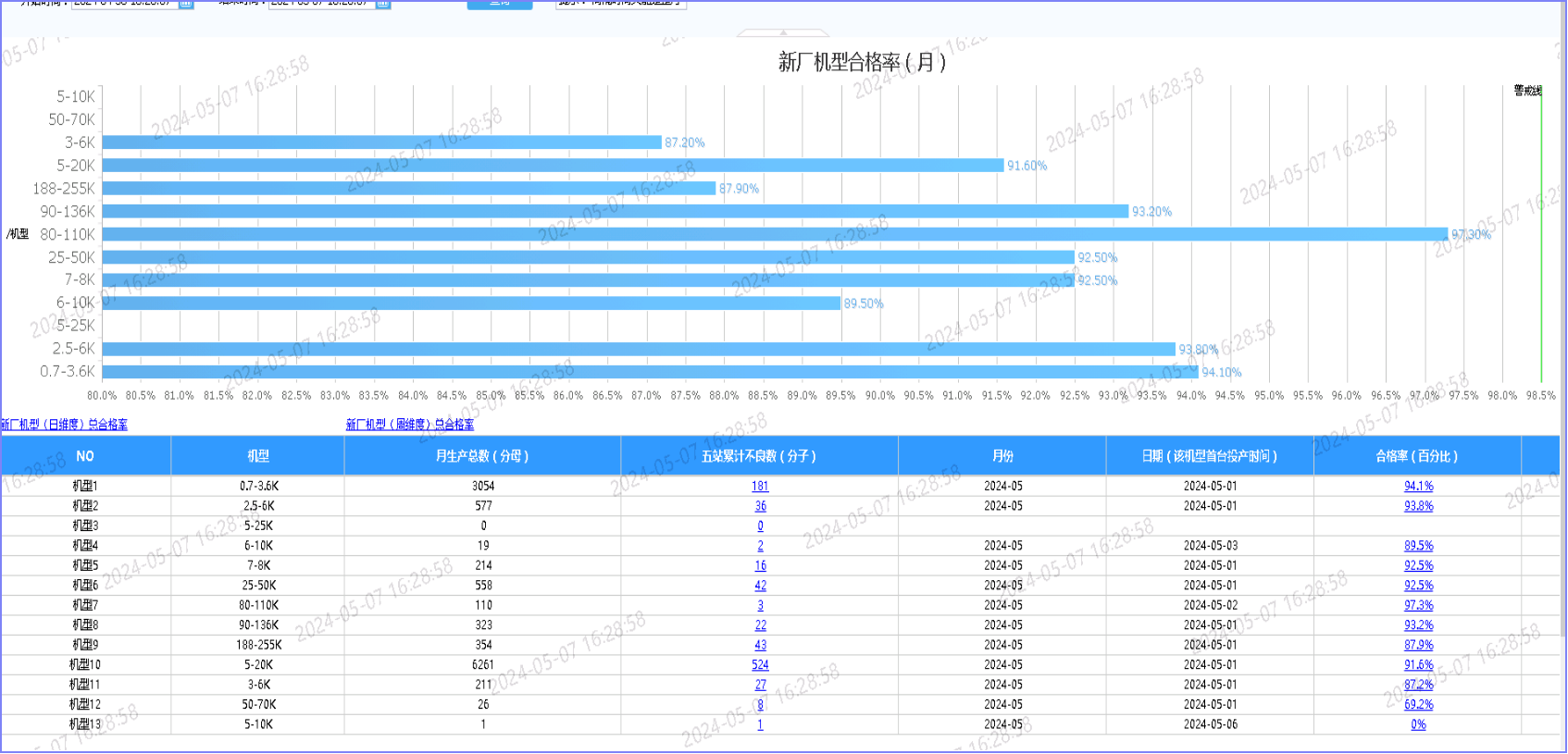This screenshot has width=1568, height=754.
Task: Open the end time calendar picker icon
Action: pyautogui.click(x=383, y=4)
